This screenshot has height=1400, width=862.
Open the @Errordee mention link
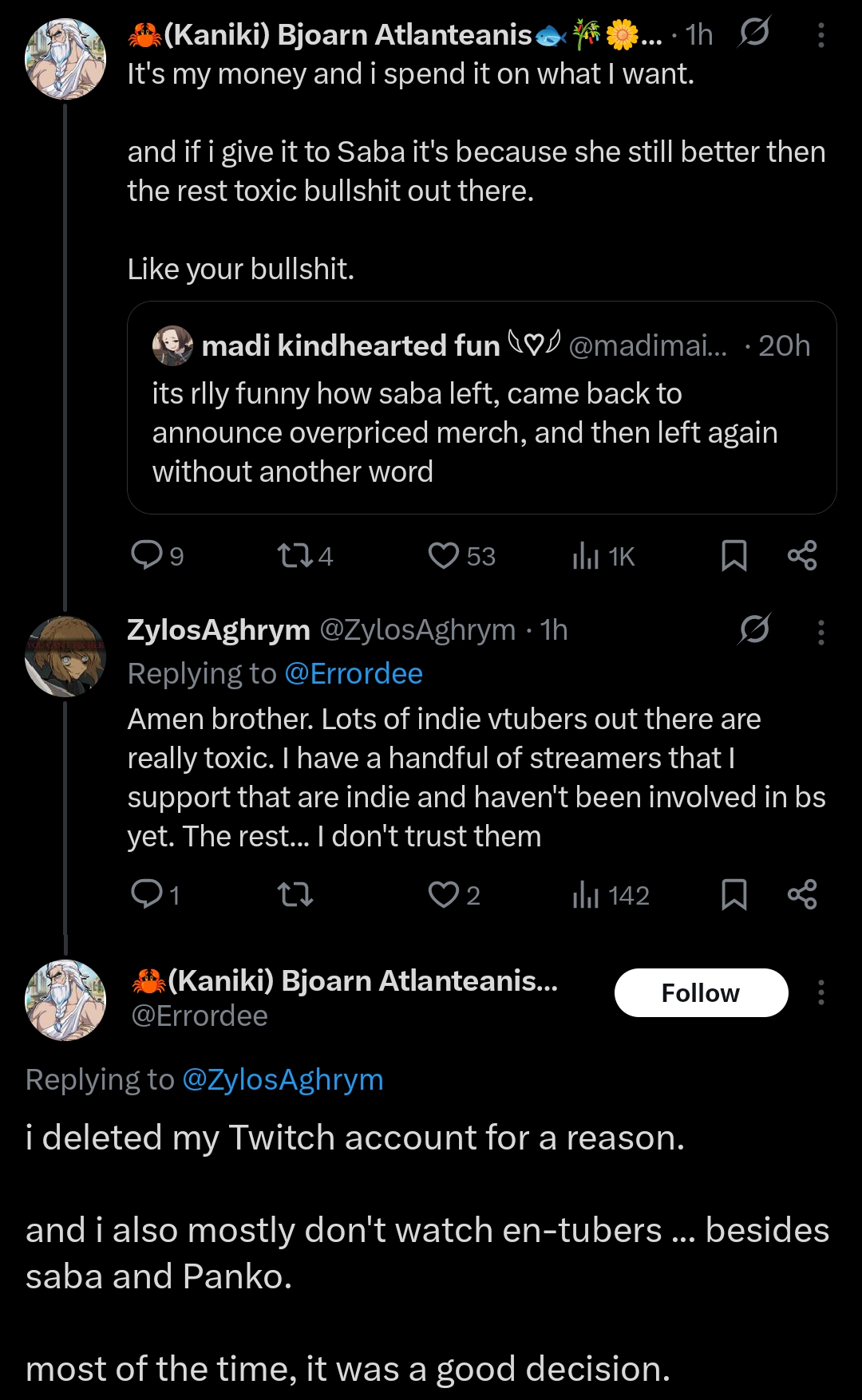pyautogui.click(x=354, y=674)
